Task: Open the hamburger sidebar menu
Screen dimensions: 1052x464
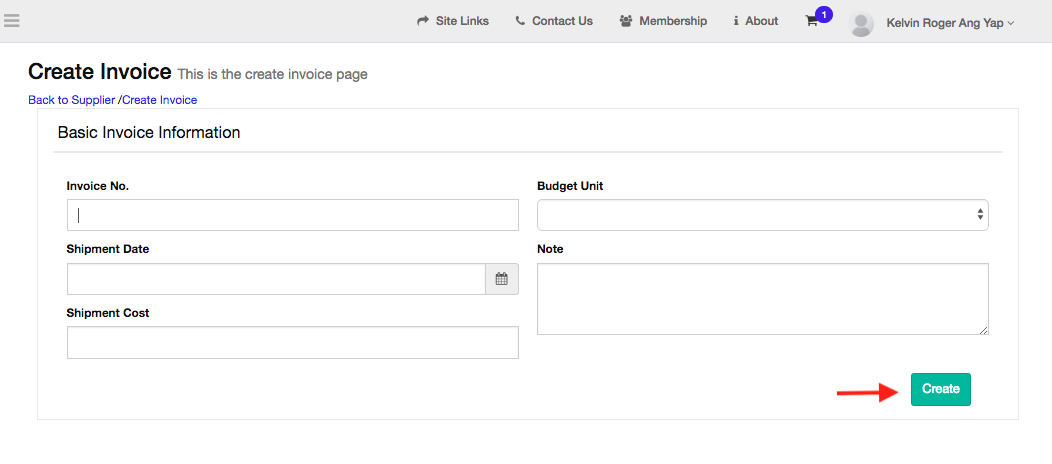Action: (12, 20)
